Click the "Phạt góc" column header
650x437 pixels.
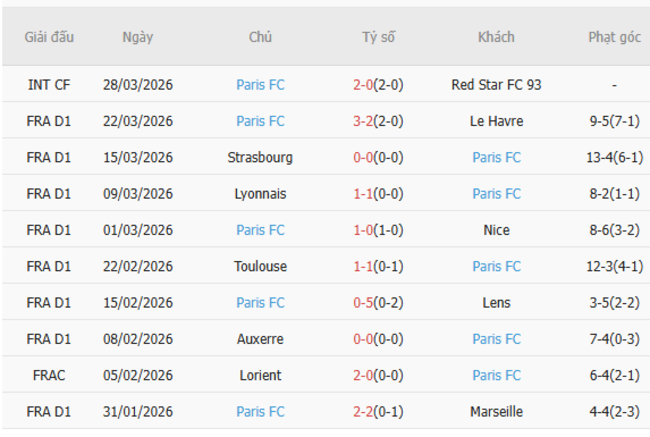coord(614,37)
